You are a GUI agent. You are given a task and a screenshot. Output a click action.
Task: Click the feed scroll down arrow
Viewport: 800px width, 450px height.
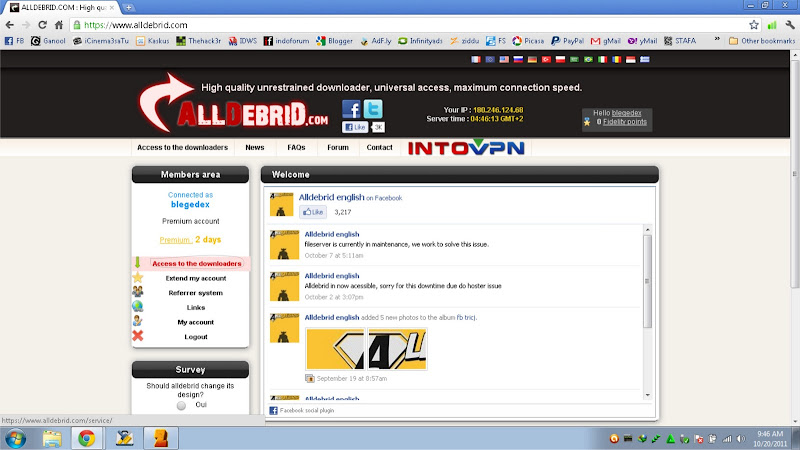tap(647, 395)
